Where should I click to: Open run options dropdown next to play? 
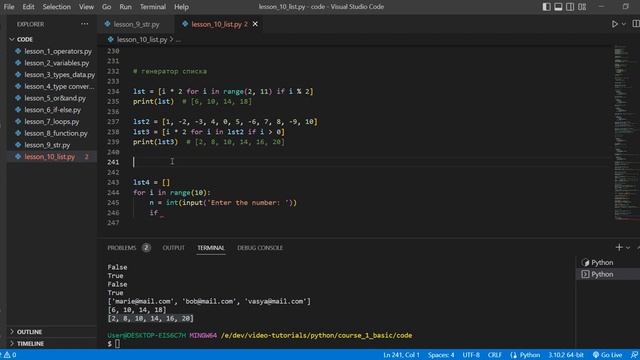pos(624,24)
